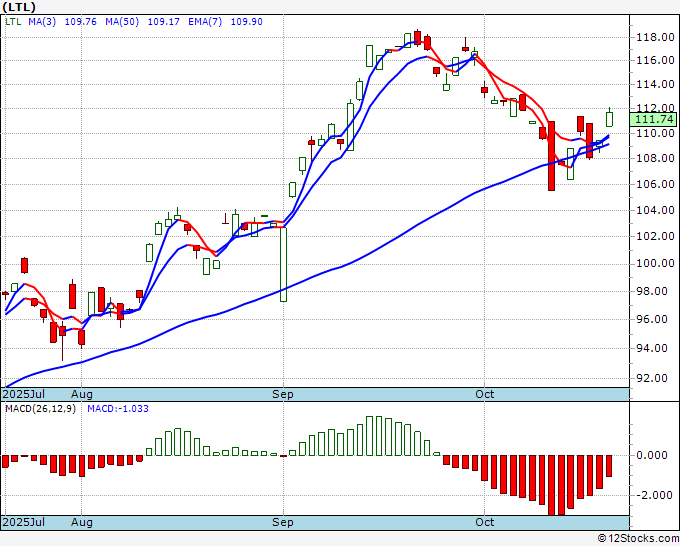This screenshot has height=546, width=680.
Task: Click Sep on the price chart timeline
Action: point(283,394)
